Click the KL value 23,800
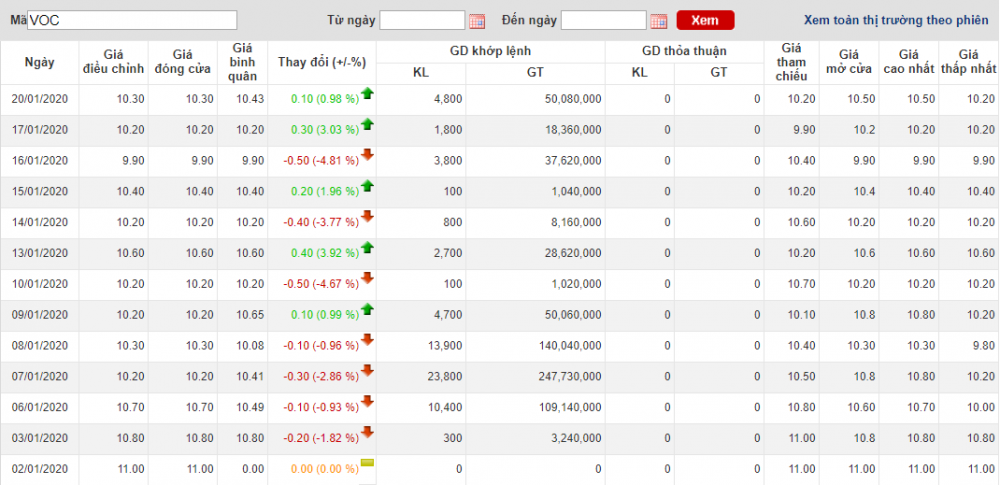The height and width of the screenshot is (485, 1000). click(x=445, y=377)
